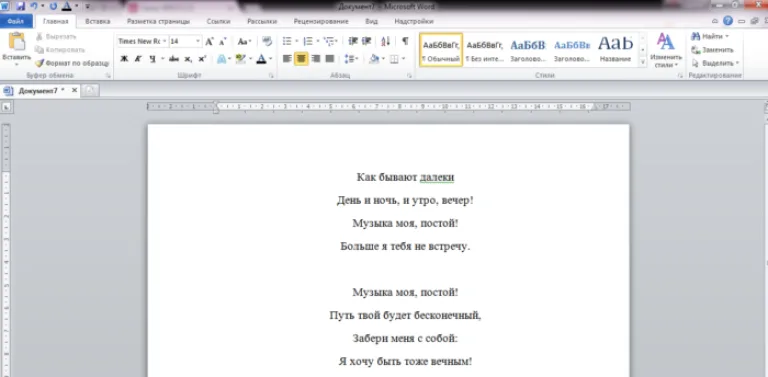
Task: Toggle bold (Ж) formatting
Action: [124, 59]
